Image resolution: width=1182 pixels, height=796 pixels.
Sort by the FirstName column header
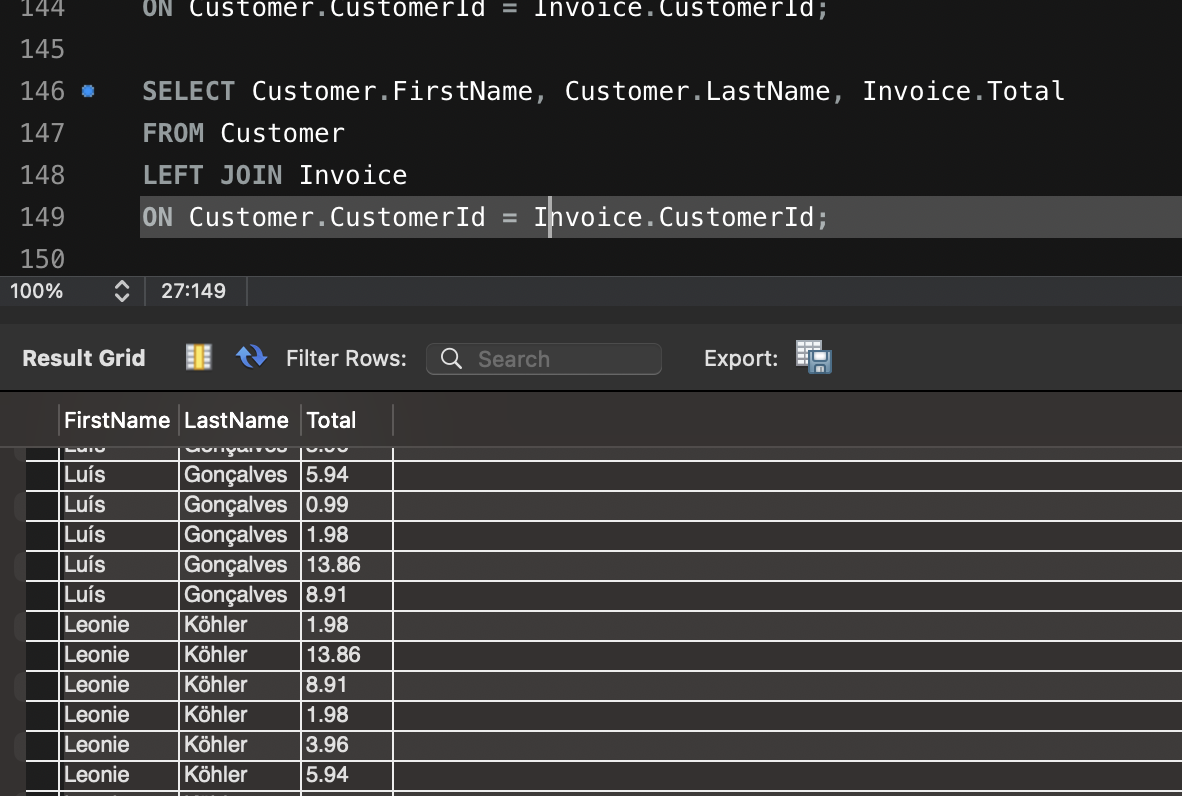coord(117,421)
